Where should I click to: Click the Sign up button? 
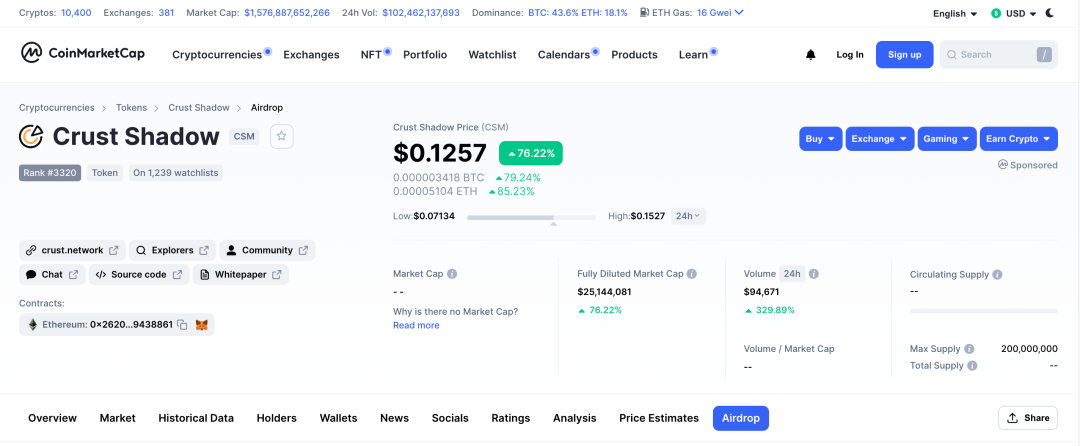904,55
